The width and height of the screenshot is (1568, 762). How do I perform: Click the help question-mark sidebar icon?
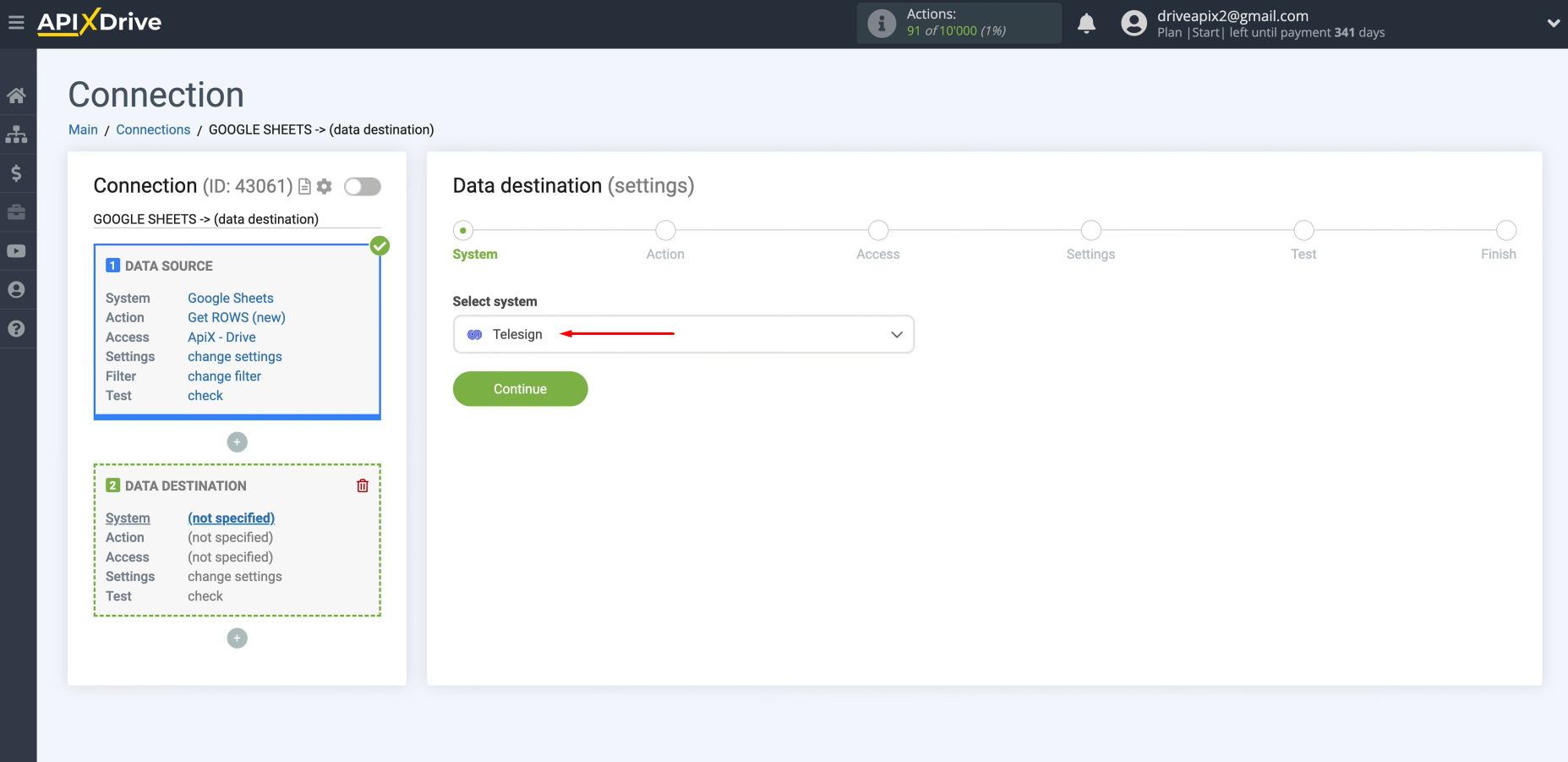pyautogui.click(x=17, y=328)
